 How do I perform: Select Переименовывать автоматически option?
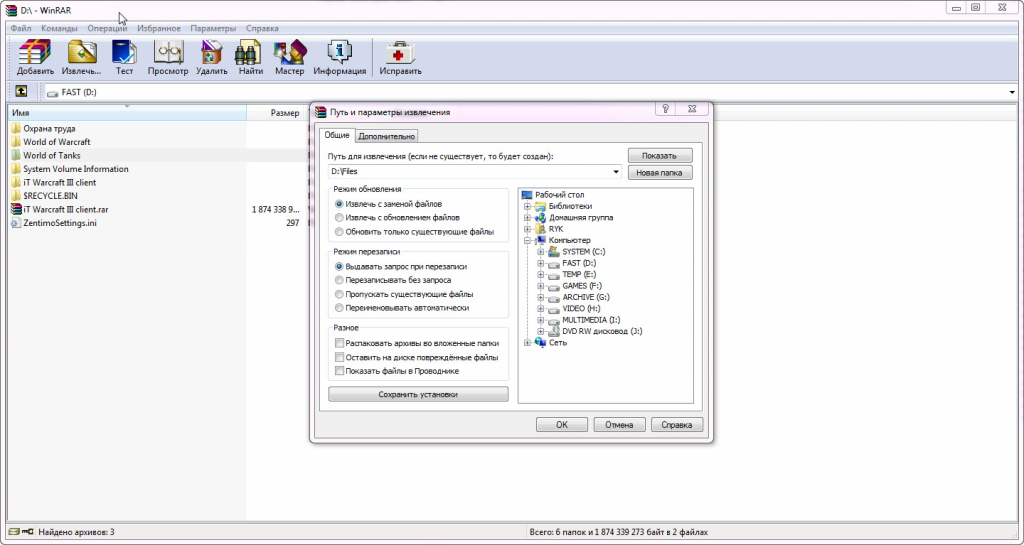pos(402,307)
